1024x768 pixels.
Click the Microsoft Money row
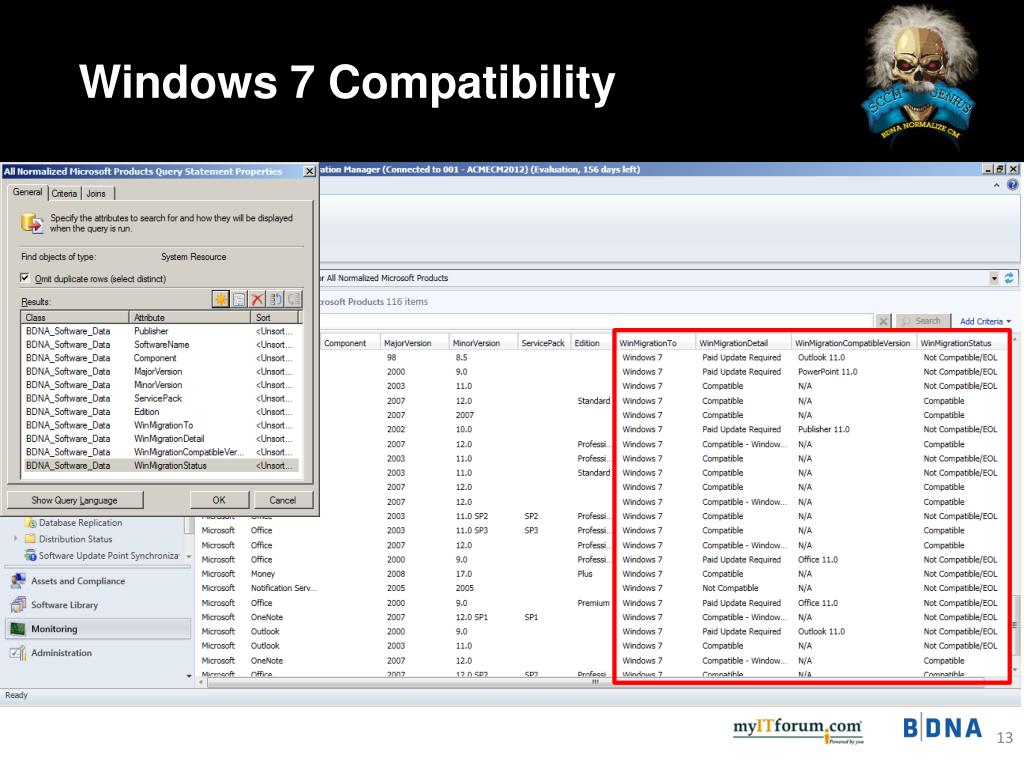(x=601, y=574)
